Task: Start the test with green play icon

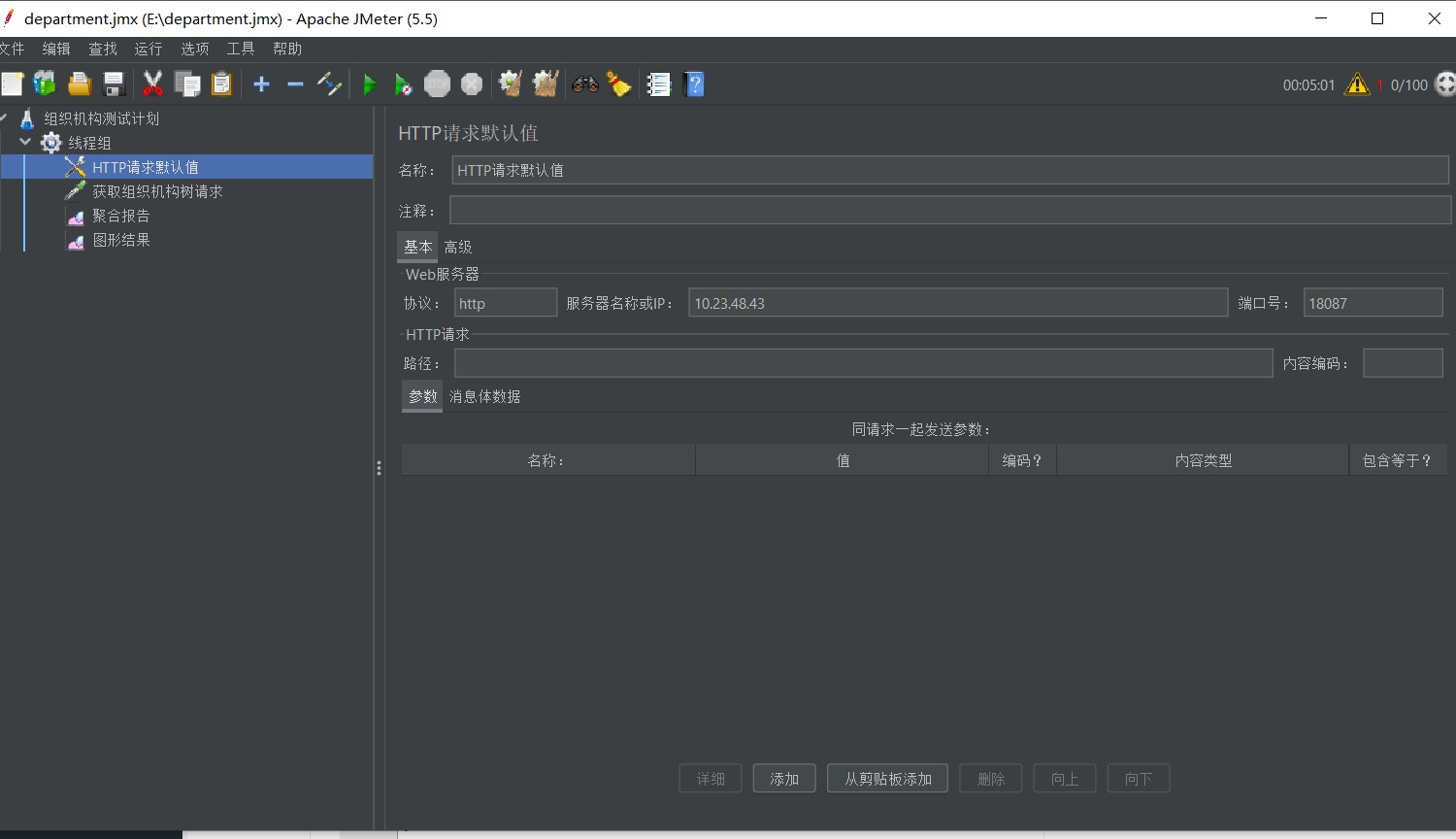Action: (369, 84)
